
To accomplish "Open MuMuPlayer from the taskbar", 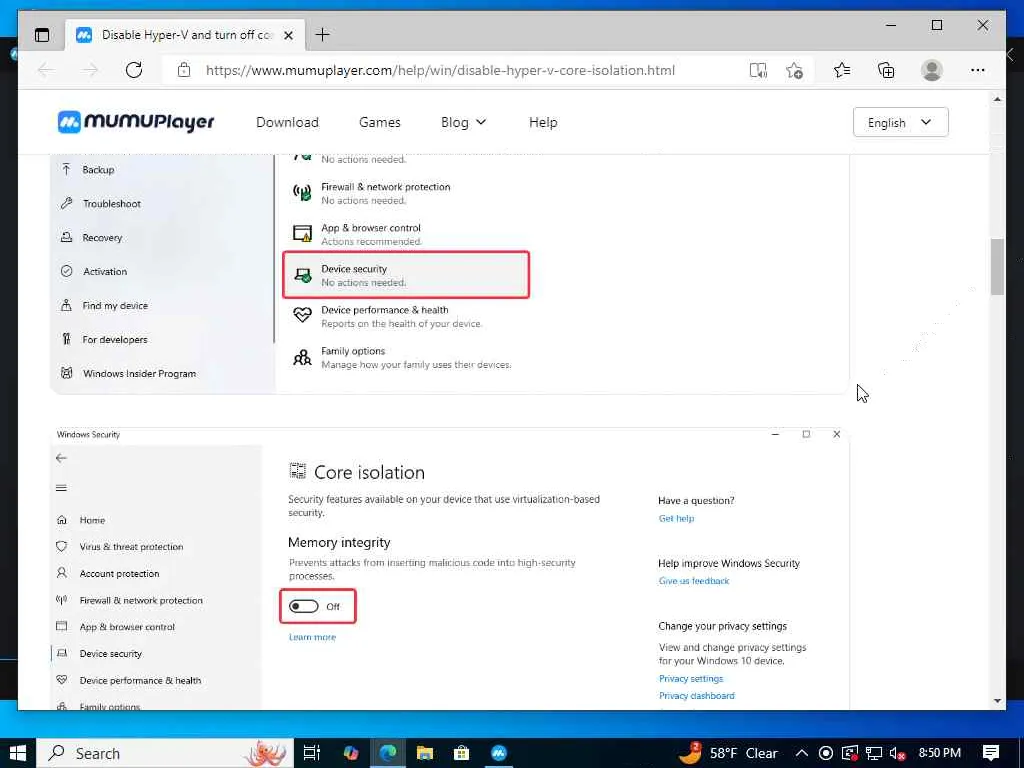I will 499,753.
